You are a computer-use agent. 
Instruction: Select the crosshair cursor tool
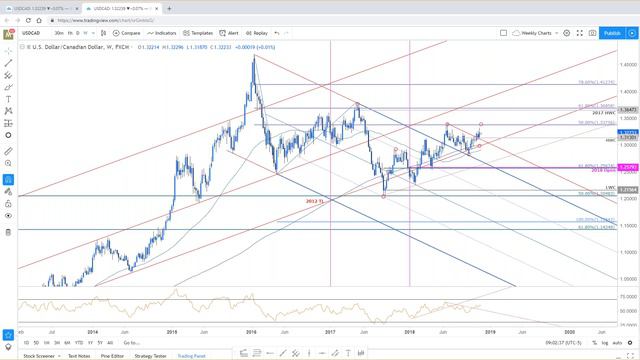pos(8,51)
